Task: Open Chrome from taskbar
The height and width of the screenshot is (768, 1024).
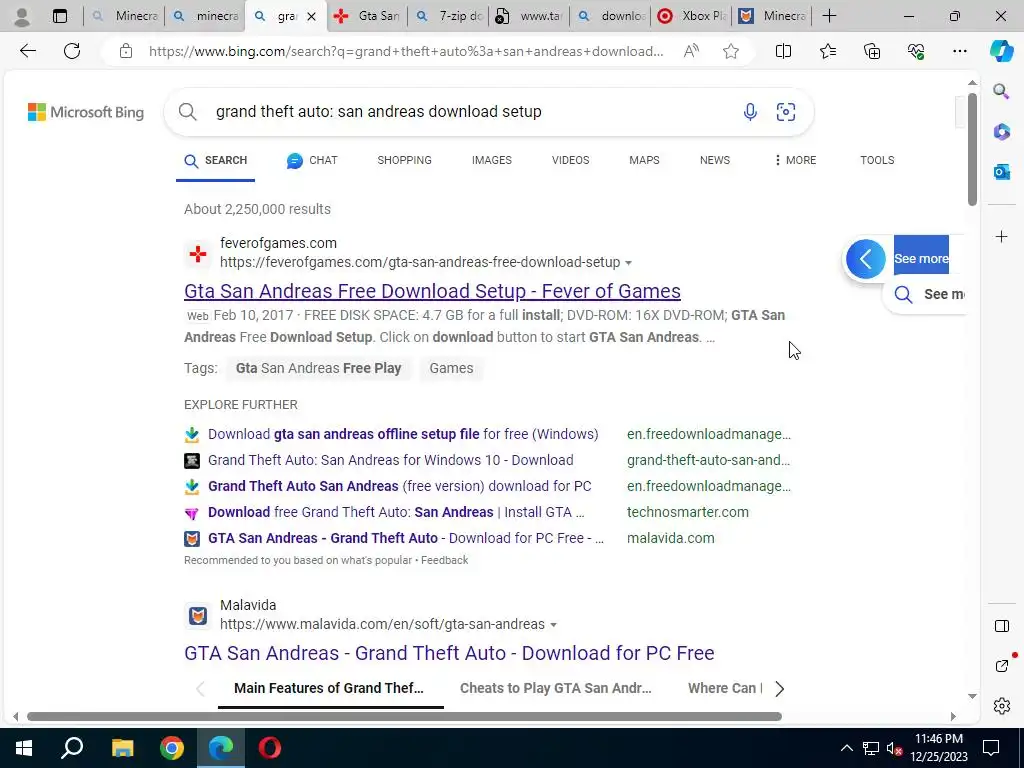Action: [x=172, y=748]
